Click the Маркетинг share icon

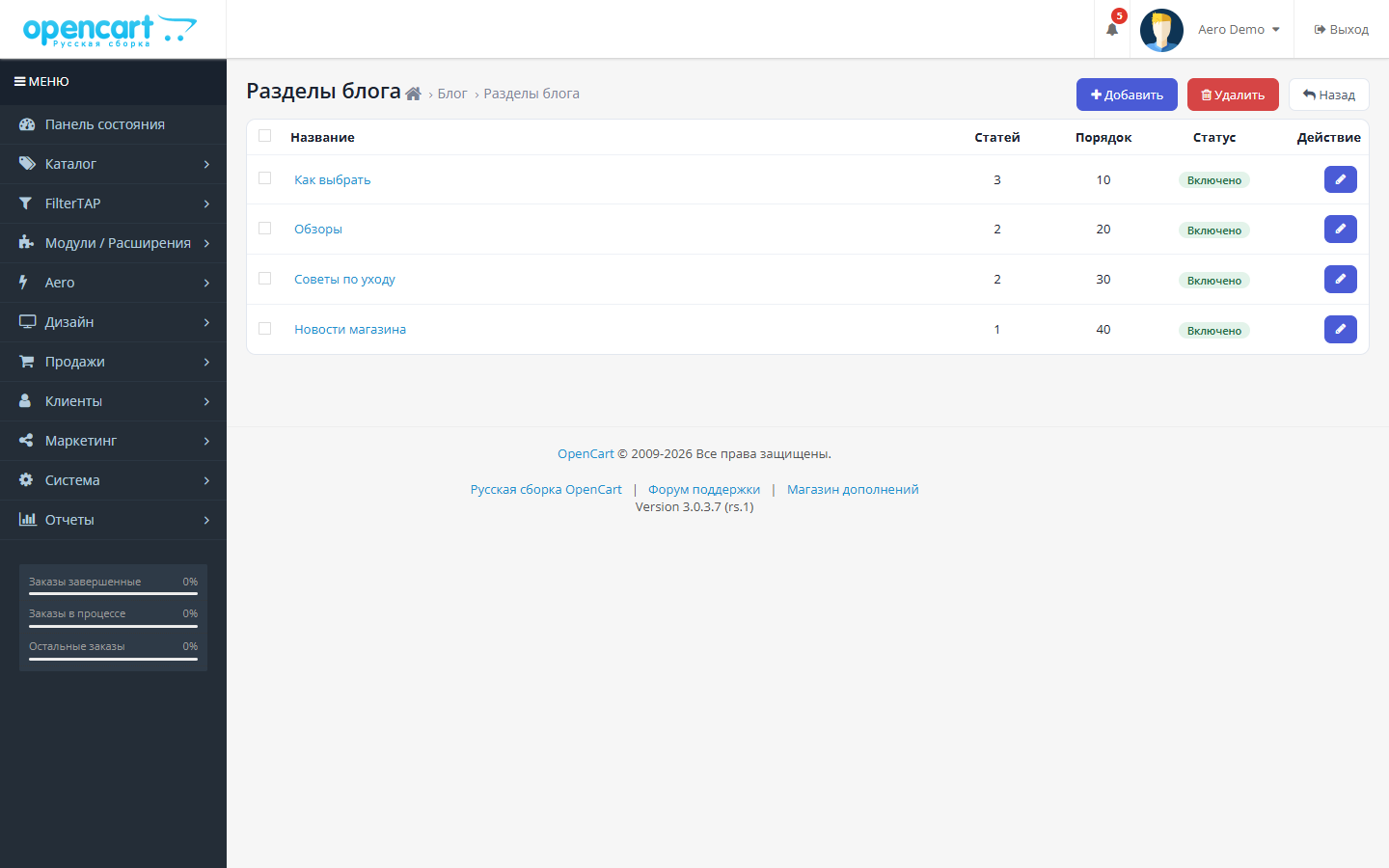[x=26, y=441]
